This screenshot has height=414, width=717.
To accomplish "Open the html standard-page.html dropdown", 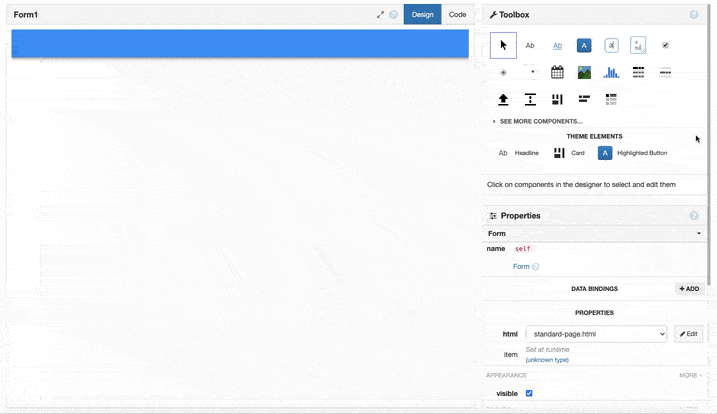I will click(596, 334).
